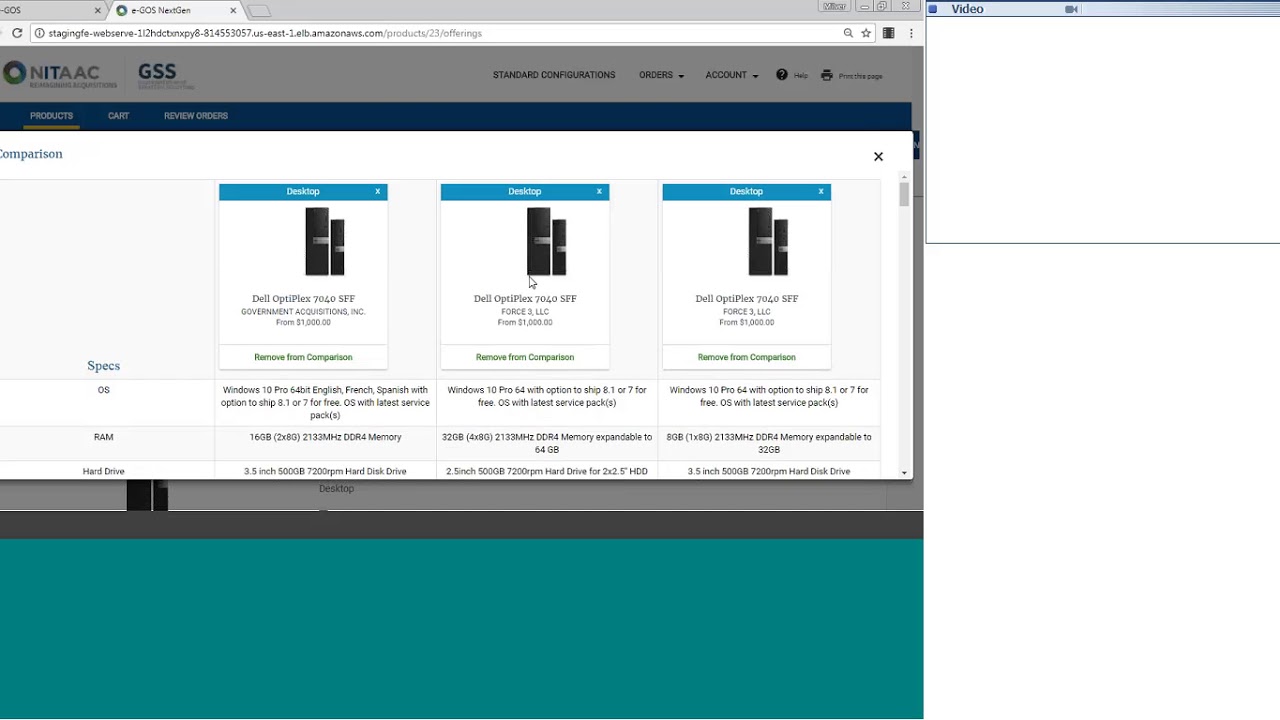Click Remove from Comparison under 32GB RAM offering
The height and width of the screenshot is (720, 1280).
click(x=525, y=357)
